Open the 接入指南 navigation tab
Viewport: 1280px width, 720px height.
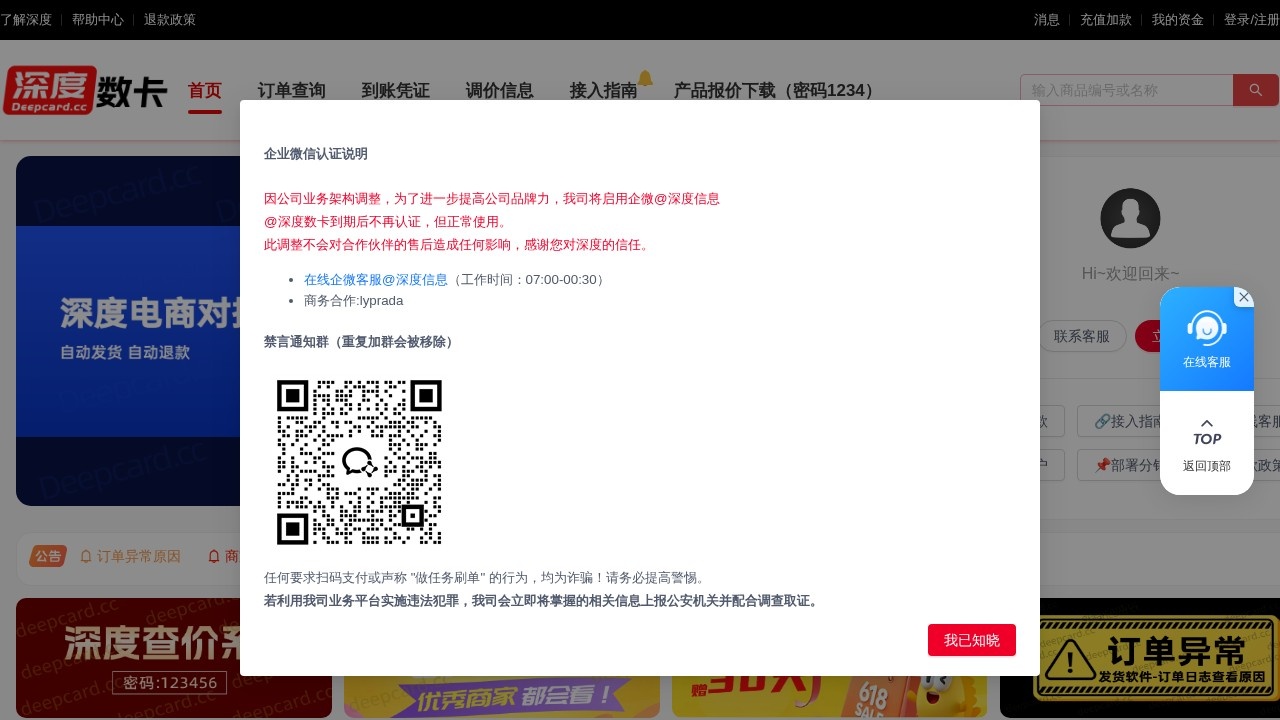coord(603,91)
